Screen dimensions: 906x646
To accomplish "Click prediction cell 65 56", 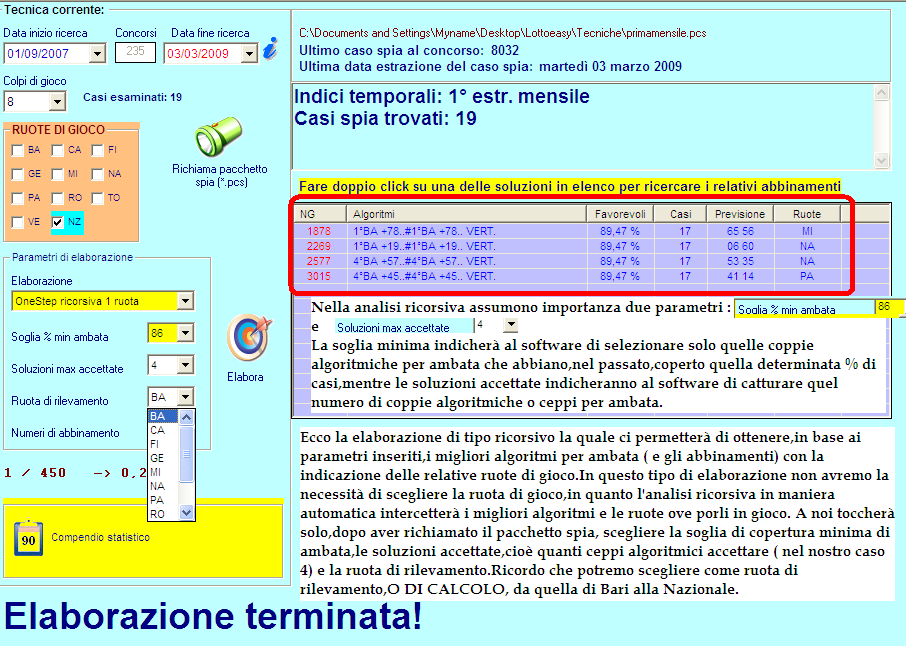I will [740, 231].
